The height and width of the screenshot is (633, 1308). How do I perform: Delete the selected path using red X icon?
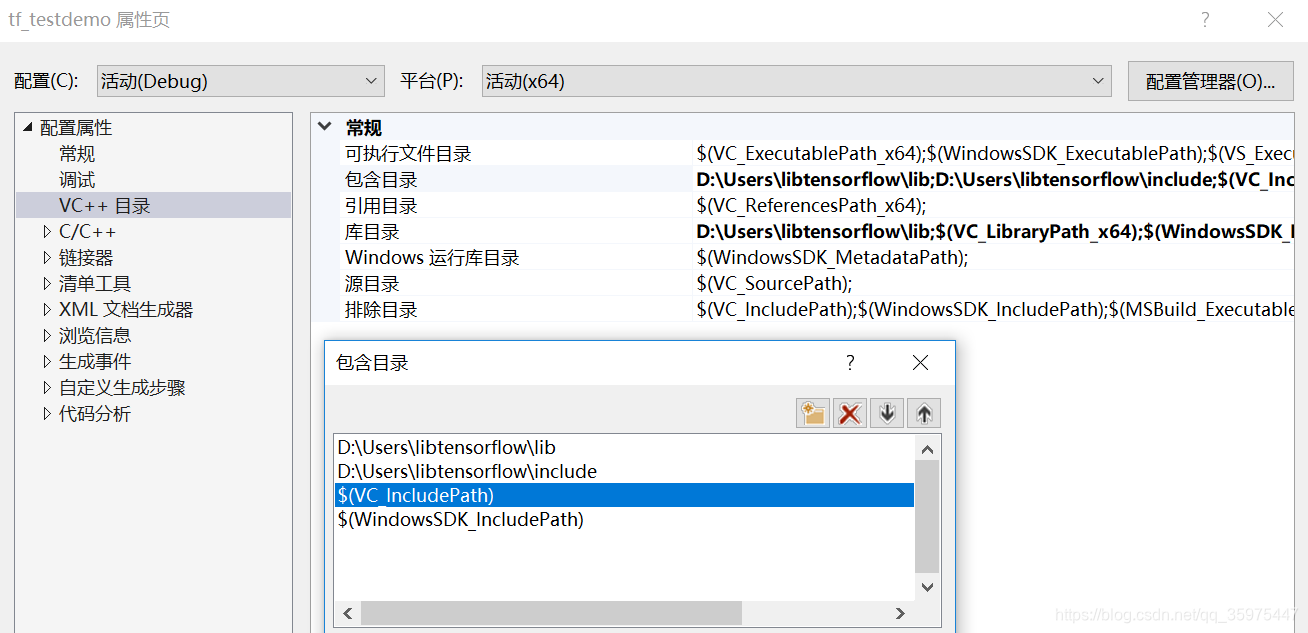pyautogui.click(x=849, y=412)
